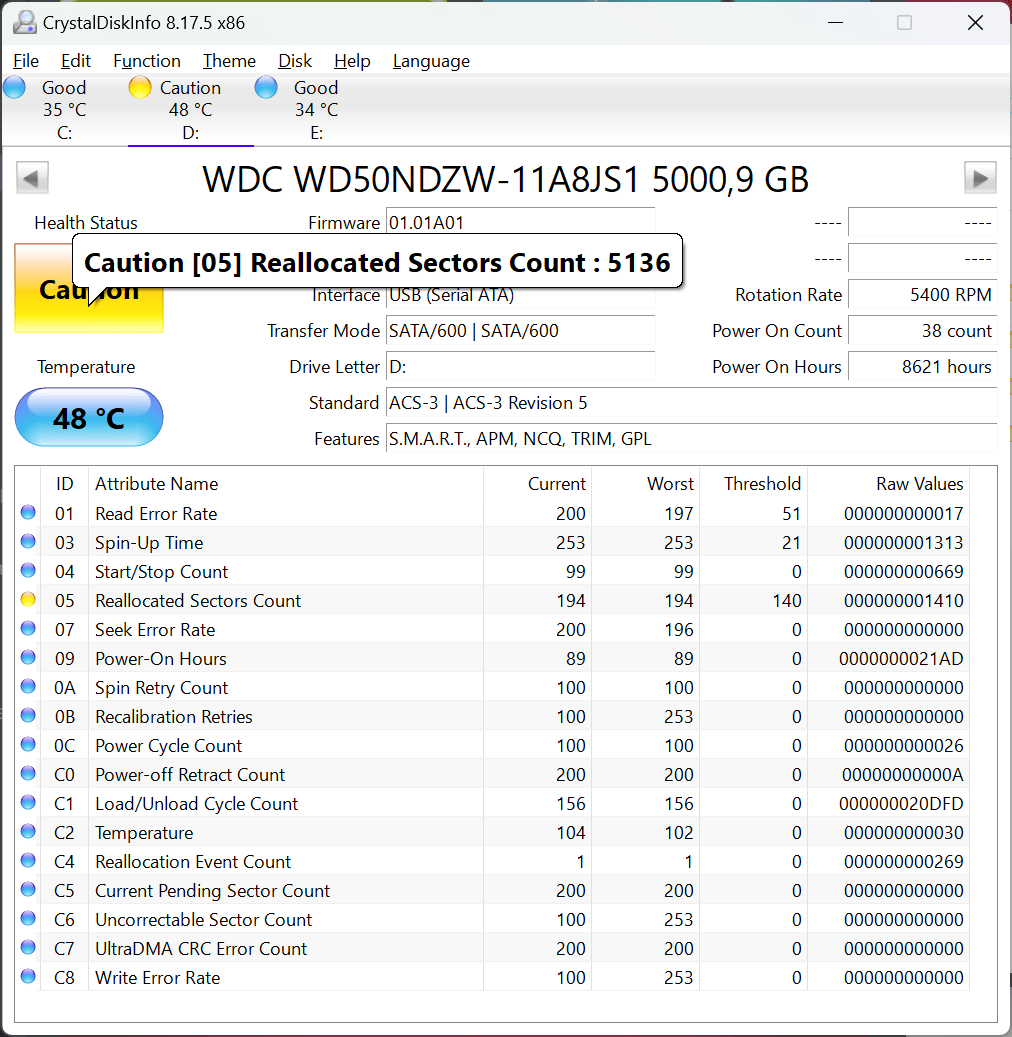Image resolution: width=1012 pixels, height=1037 pixels.
Task: Click the blue Good icon above drive C:
Action: click(x=14, y=87)
